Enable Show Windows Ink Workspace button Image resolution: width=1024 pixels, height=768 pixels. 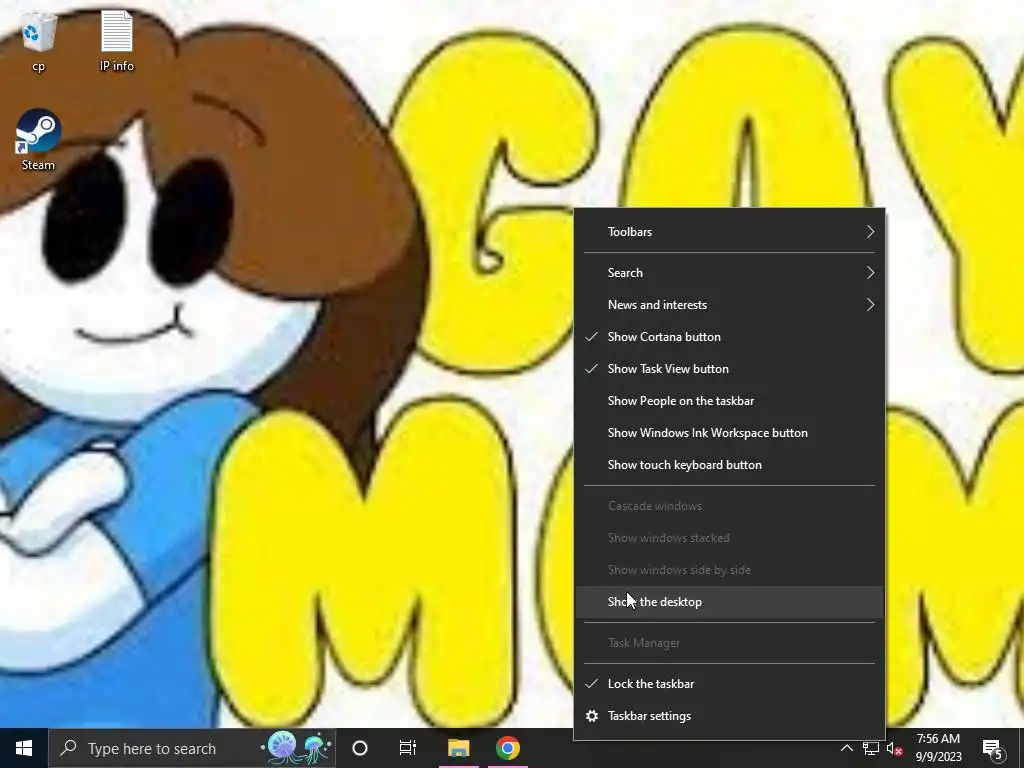coord(729,433)
